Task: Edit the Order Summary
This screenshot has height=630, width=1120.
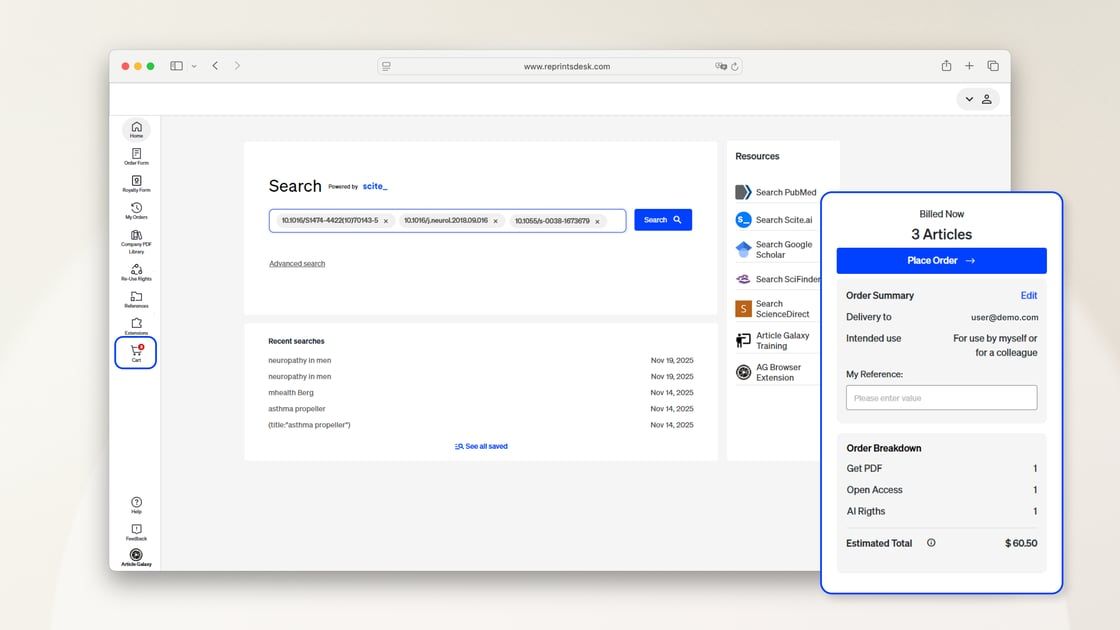Action: 1029,296
